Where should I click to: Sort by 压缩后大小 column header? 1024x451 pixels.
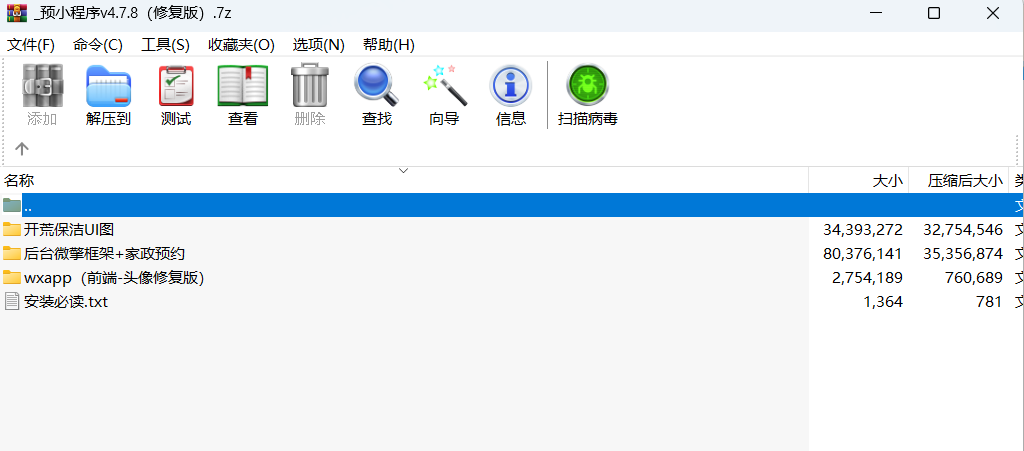963,181
